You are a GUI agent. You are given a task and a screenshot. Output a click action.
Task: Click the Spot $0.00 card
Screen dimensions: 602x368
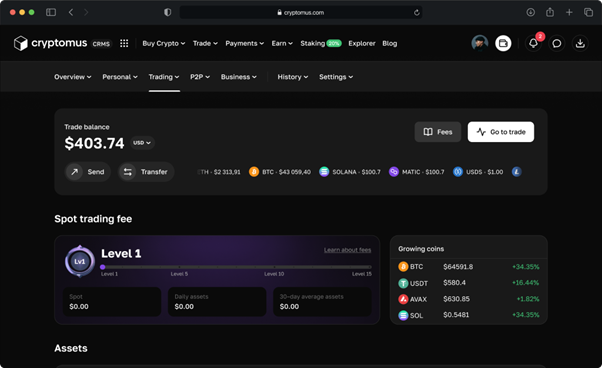tap(112, 302)
